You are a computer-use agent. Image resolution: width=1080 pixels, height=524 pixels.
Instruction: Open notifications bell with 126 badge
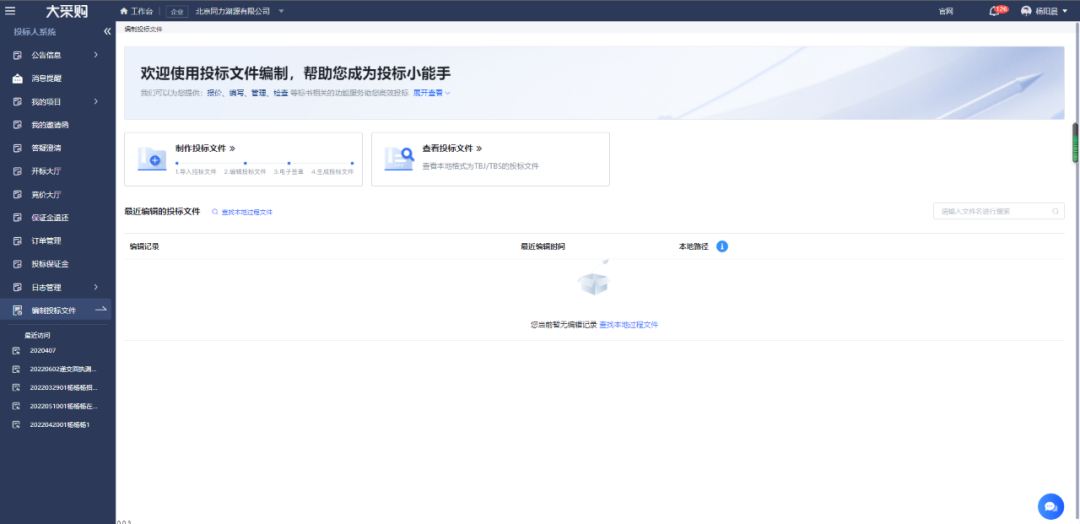click(995, 11)
